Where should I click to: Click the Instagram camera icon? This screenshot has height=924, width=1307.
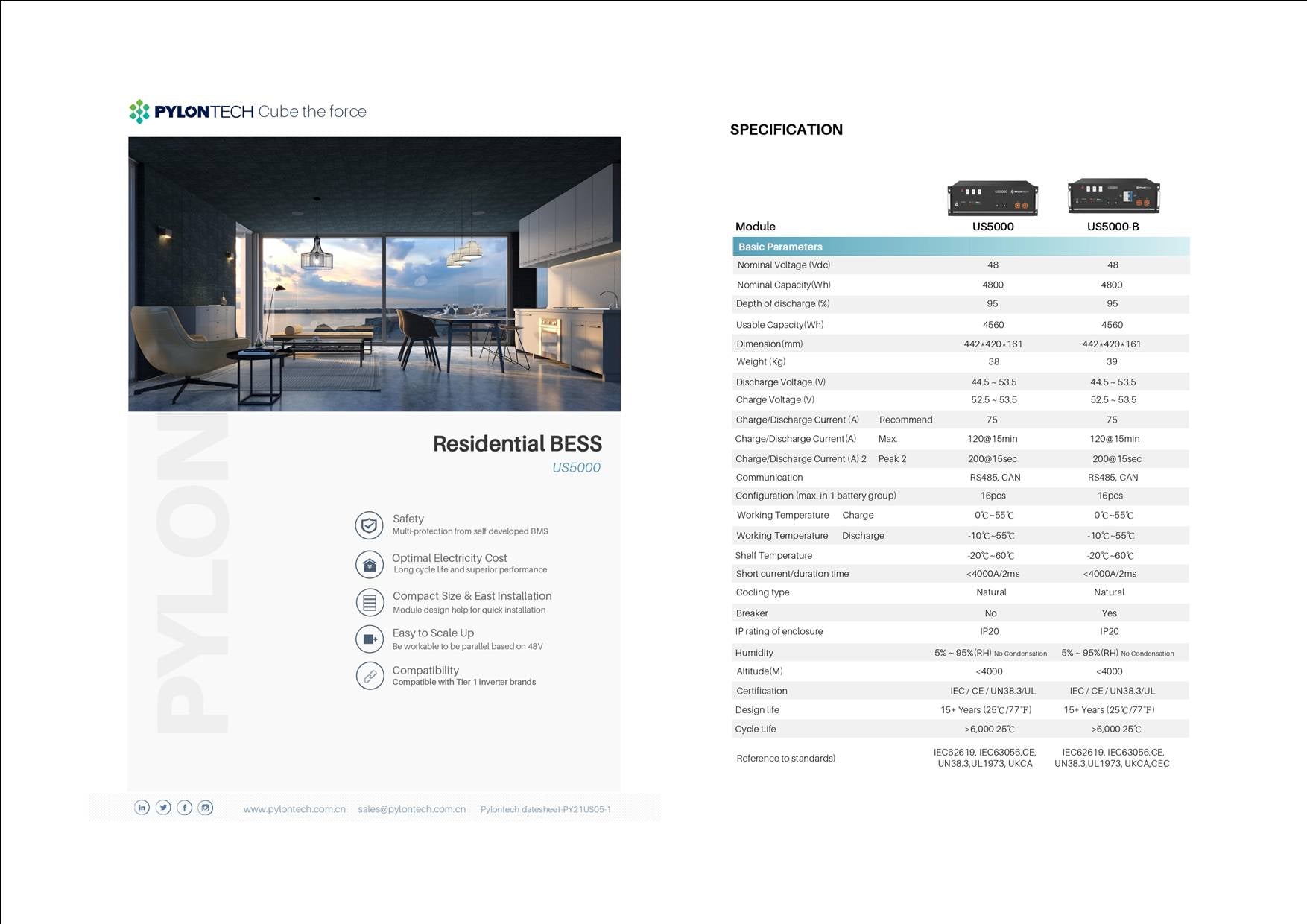click(206, 808)
